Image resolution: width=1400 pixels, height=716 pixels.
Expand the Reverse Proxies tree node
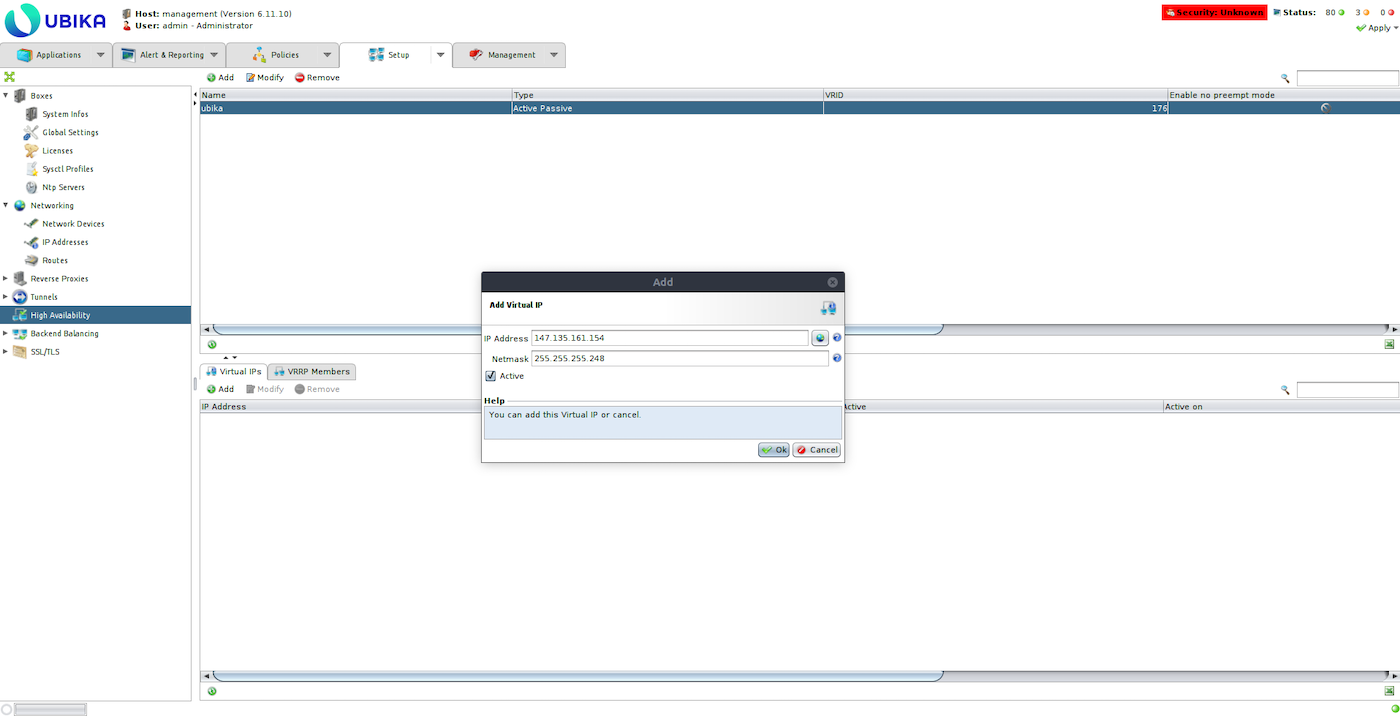[6, 279]
